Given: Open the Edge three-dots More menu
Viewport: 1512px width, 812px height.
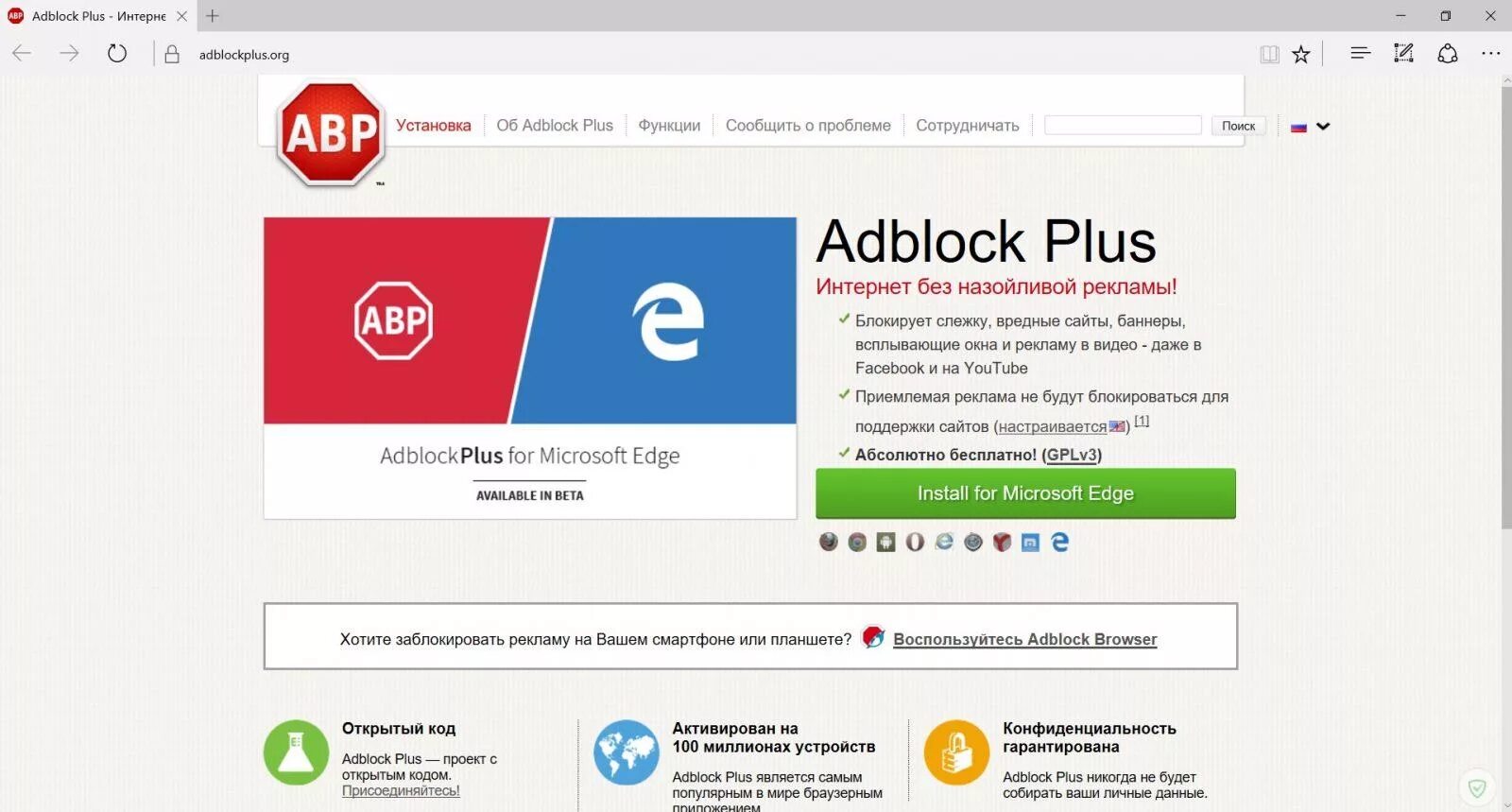Looking at the screenshot, I should click(x=1491, y=54).
